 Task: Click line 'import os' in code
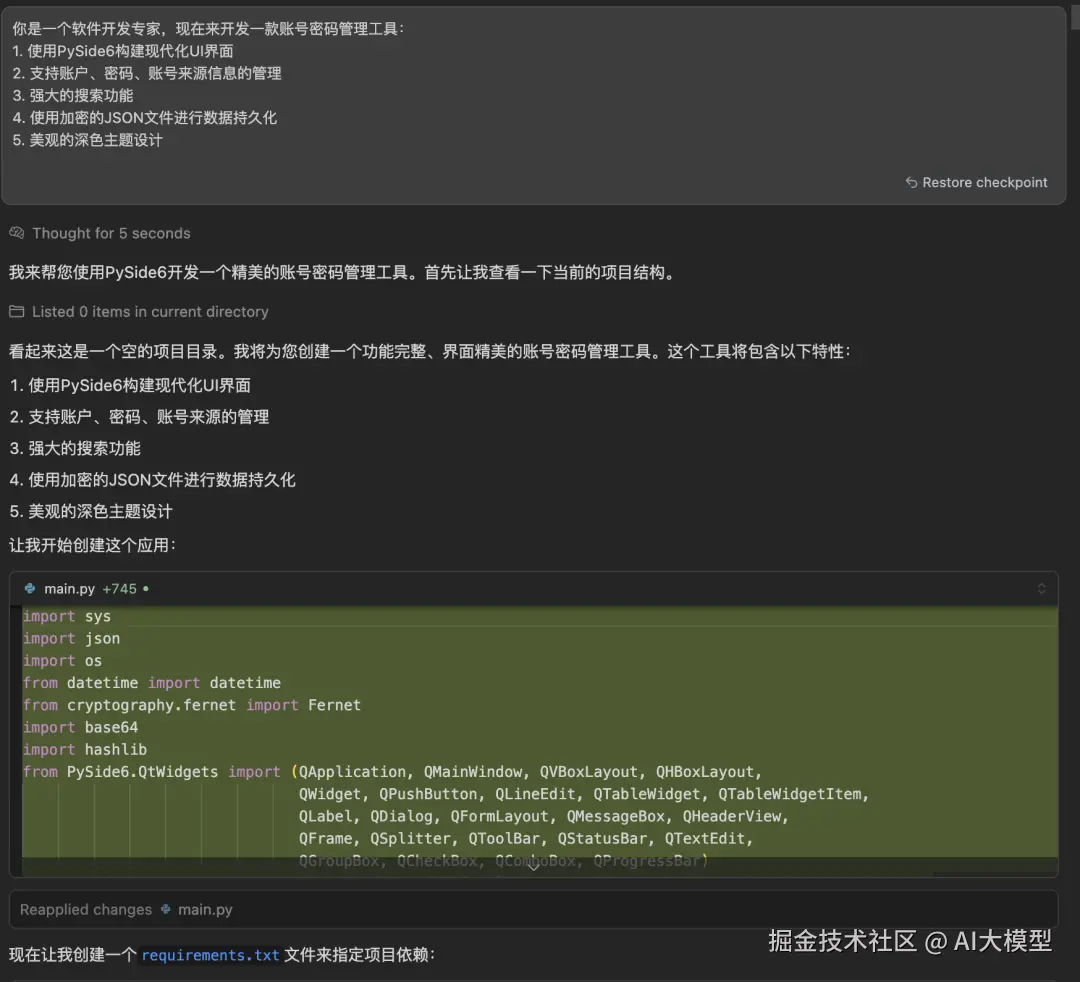63,661
